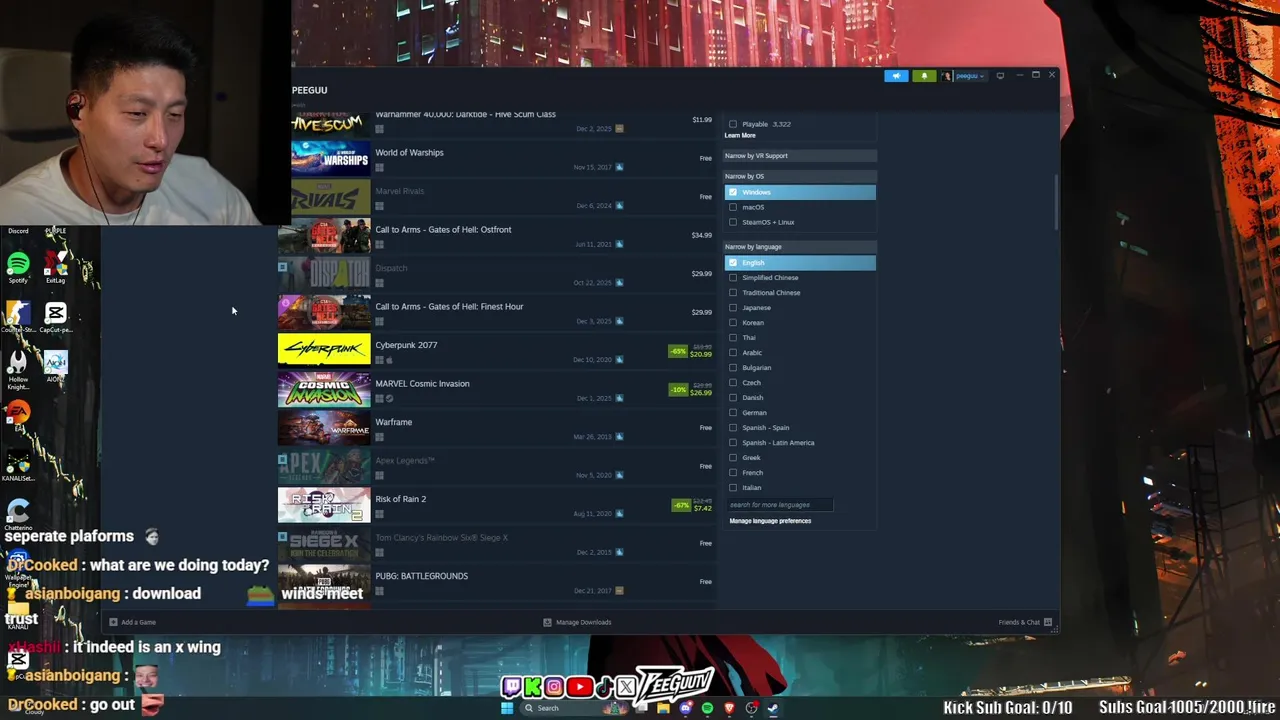Uncheck the Windows OS filter
The image size is (1280, 720).
733,192
